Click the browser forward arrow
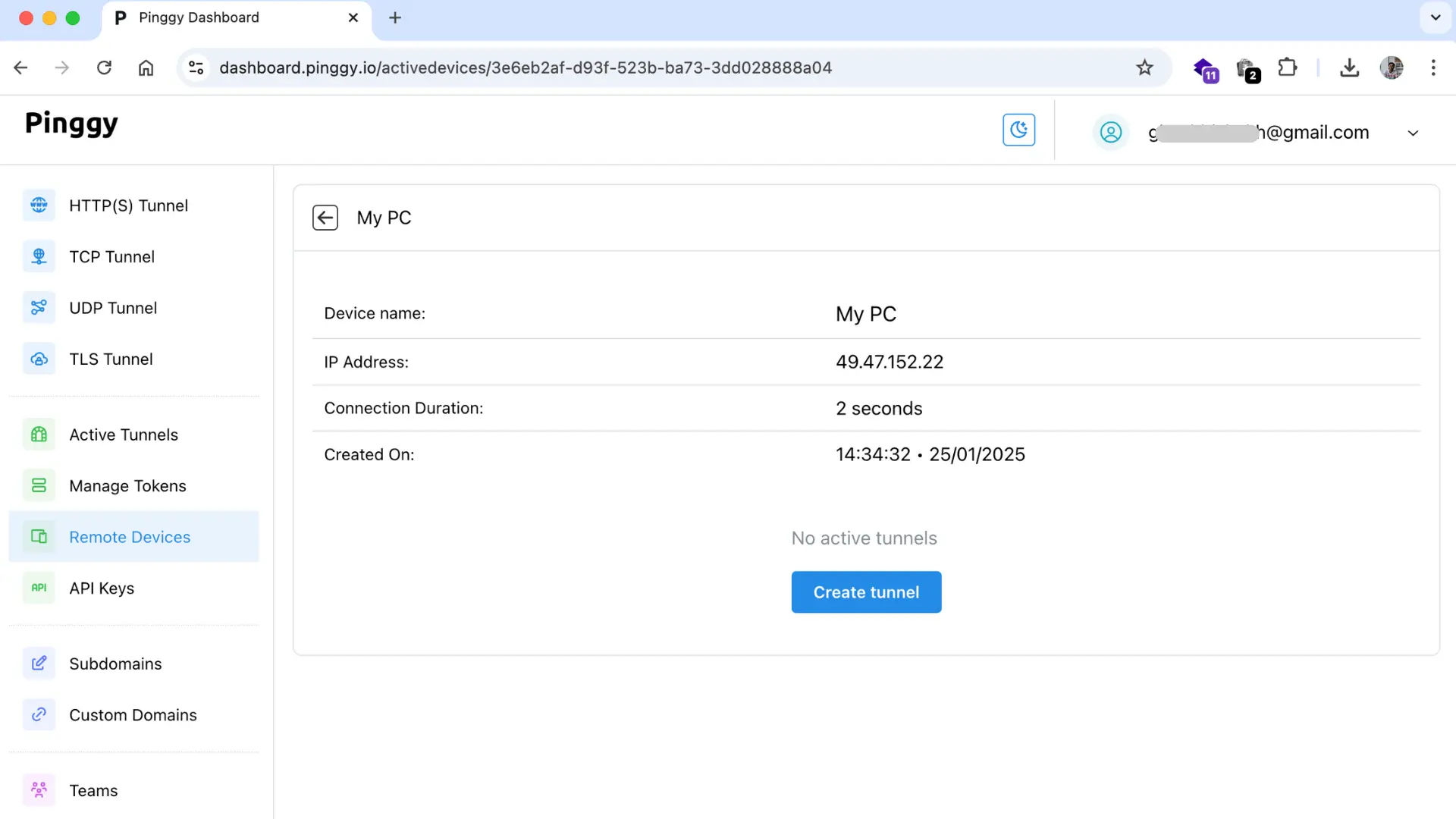Screen dimensions: 1456x819 pos(62,67)
